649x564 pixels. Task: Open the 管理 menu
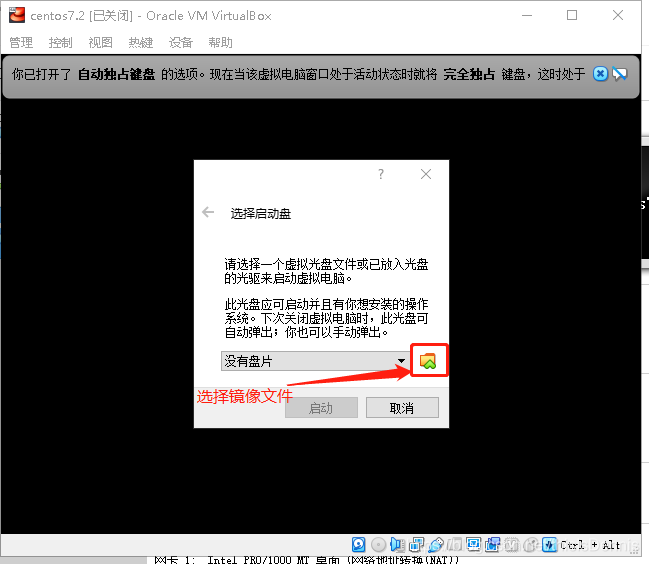[x=21, y=43]
